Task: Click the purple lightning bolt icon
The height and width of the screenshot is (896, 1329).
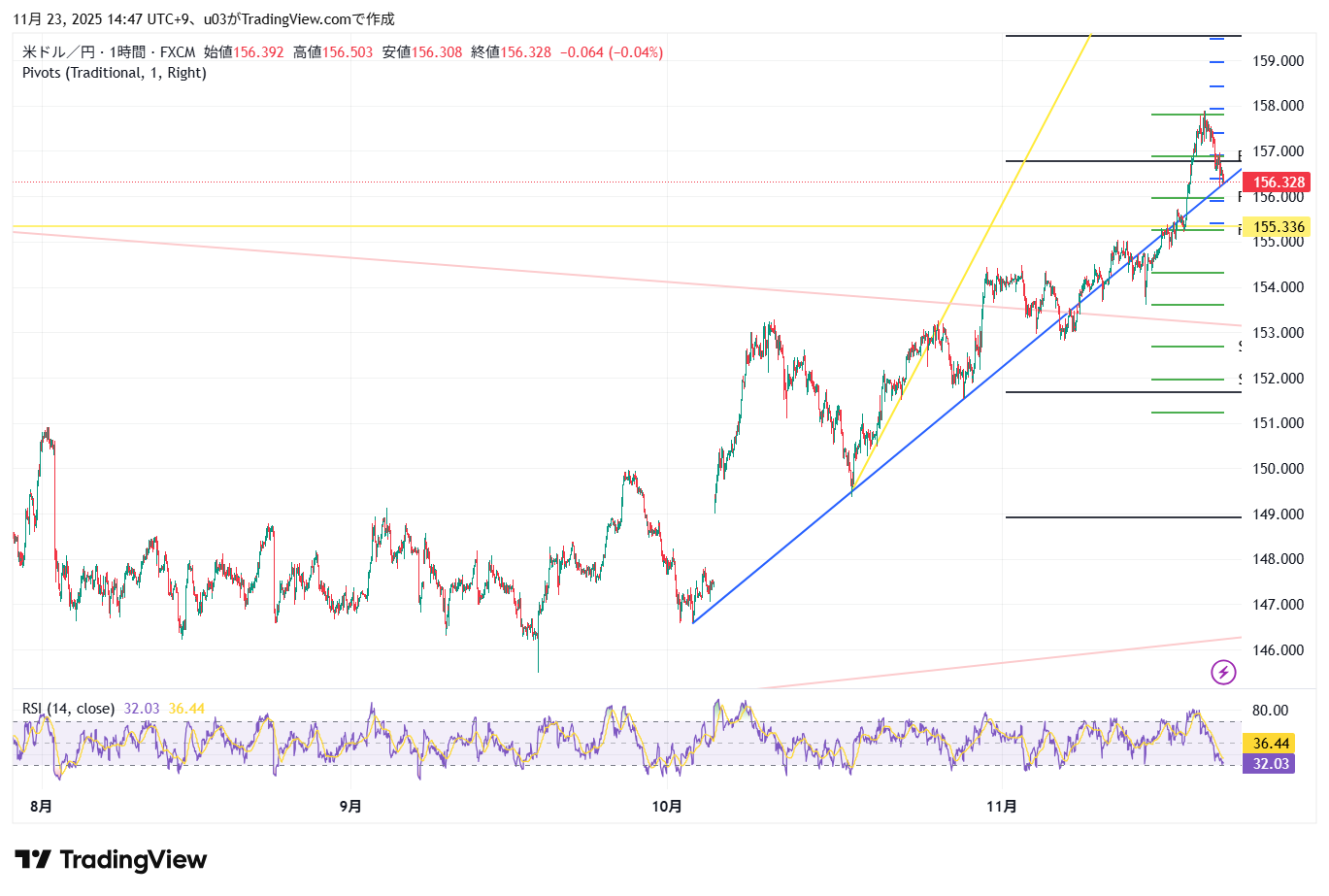Action: pos(1223,672)
